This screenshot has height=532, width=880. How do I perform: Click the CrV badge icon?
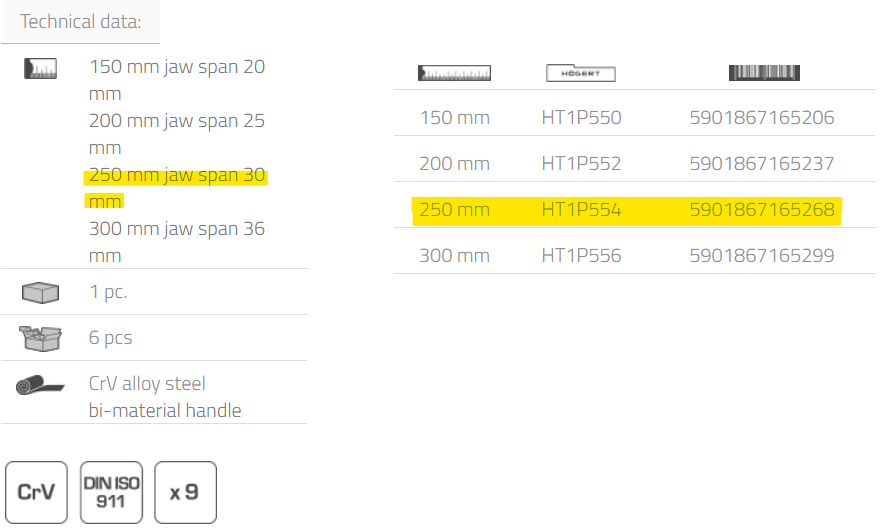[36, 492]
